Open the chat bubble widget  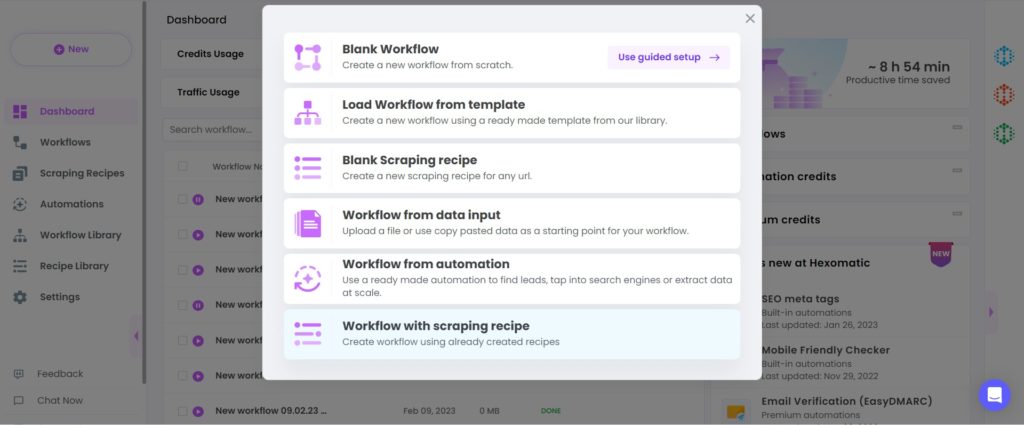click(x=994, y=395)
